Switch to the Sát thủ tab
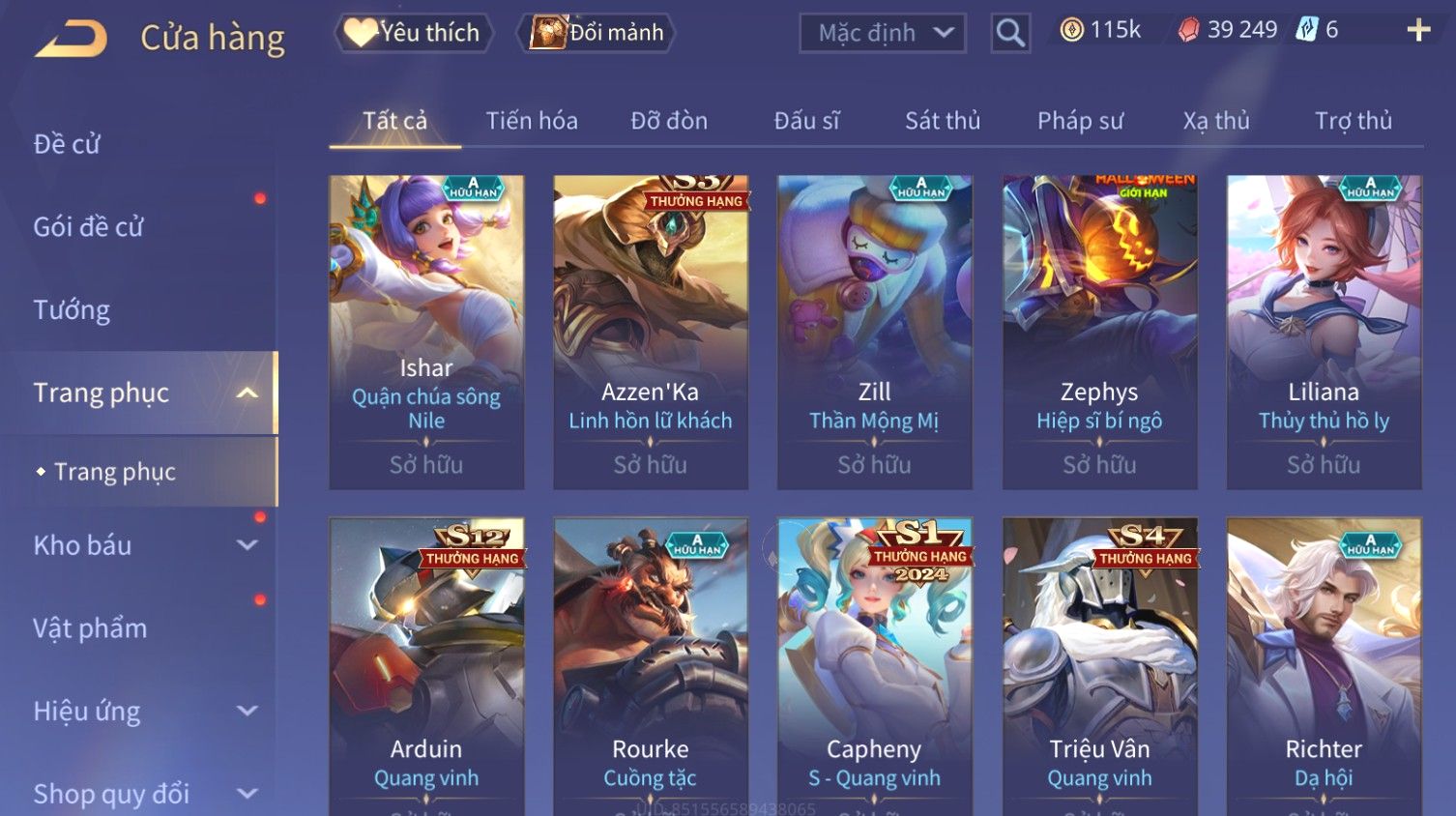This screenshot has height=816, width=1456. pyautogui.click(x=943, y=121)
